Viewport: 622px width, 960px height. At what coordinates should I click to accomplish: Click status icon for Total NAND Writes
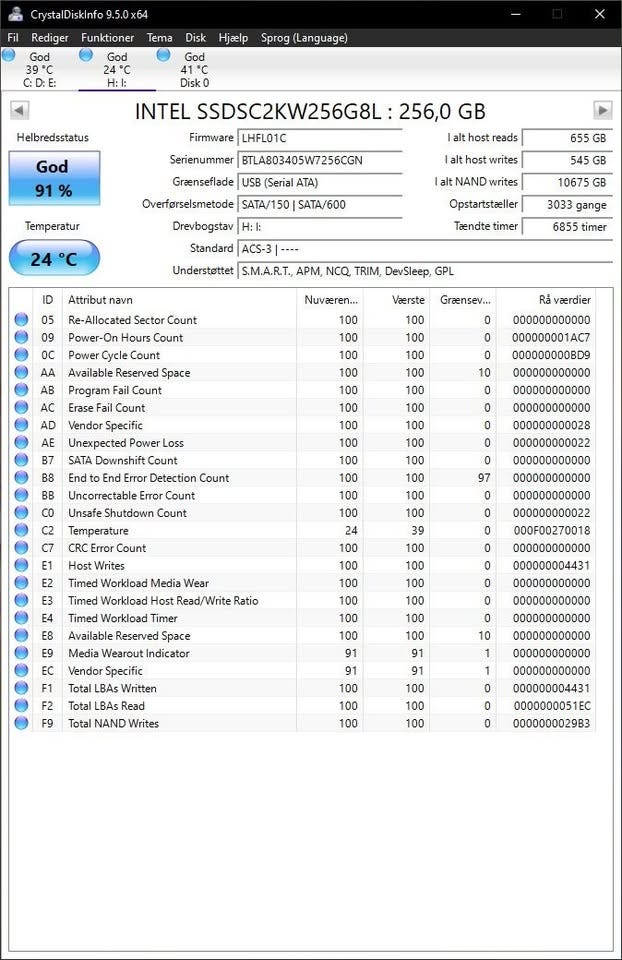21,723
